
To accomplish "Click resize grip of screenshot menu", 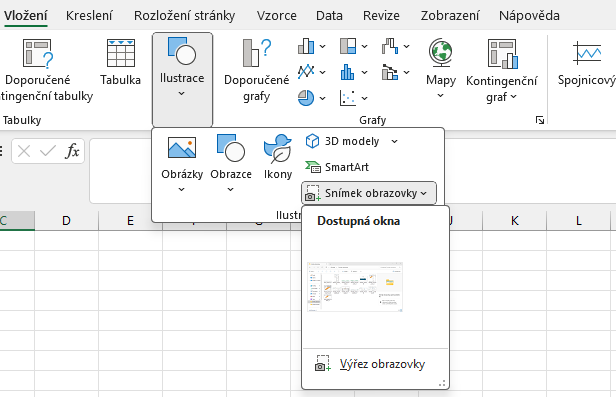I will pyautogui.click(x=442, y=383).
